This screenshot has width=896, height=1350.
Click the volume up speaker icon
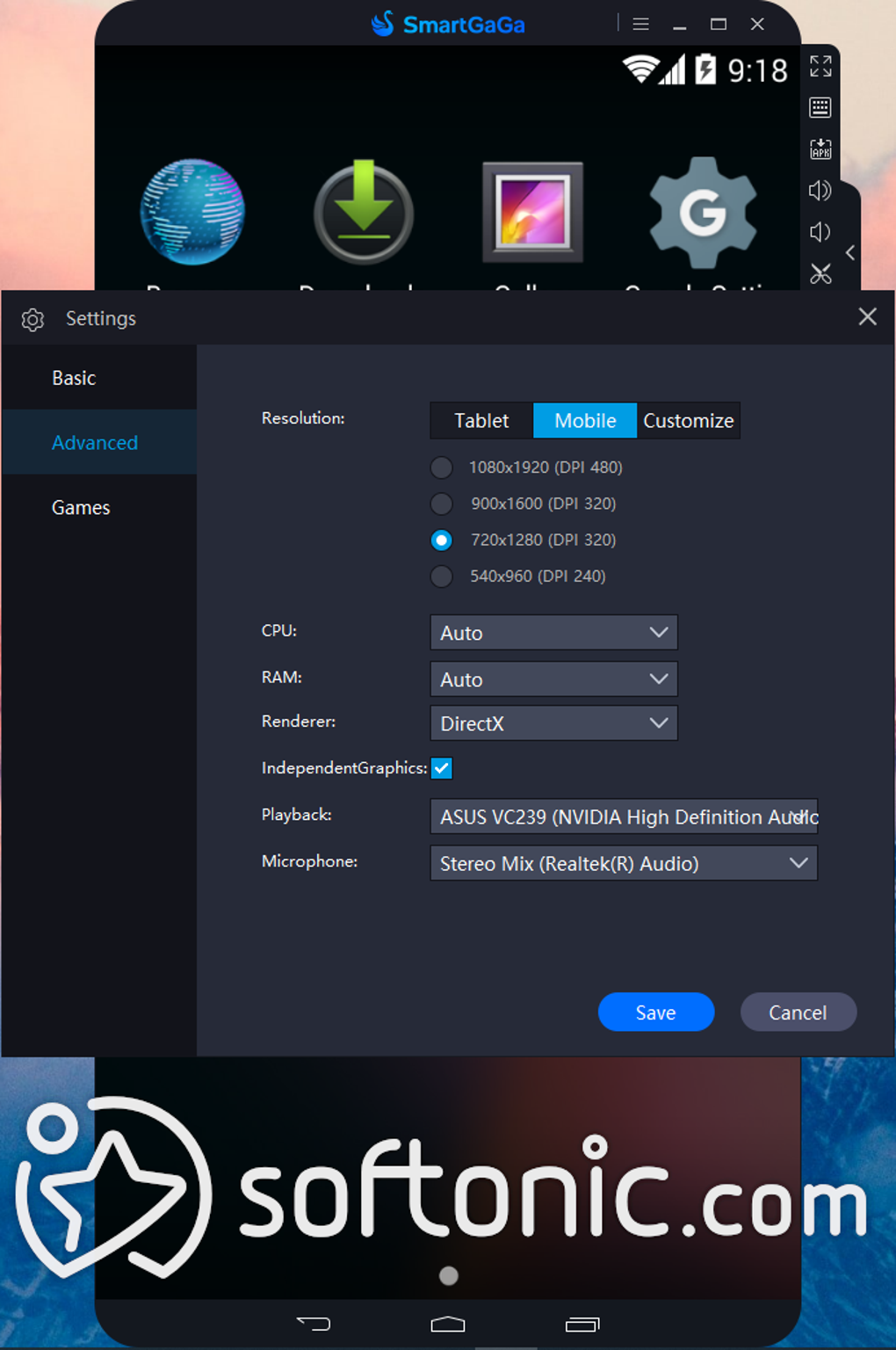(820, 191)
